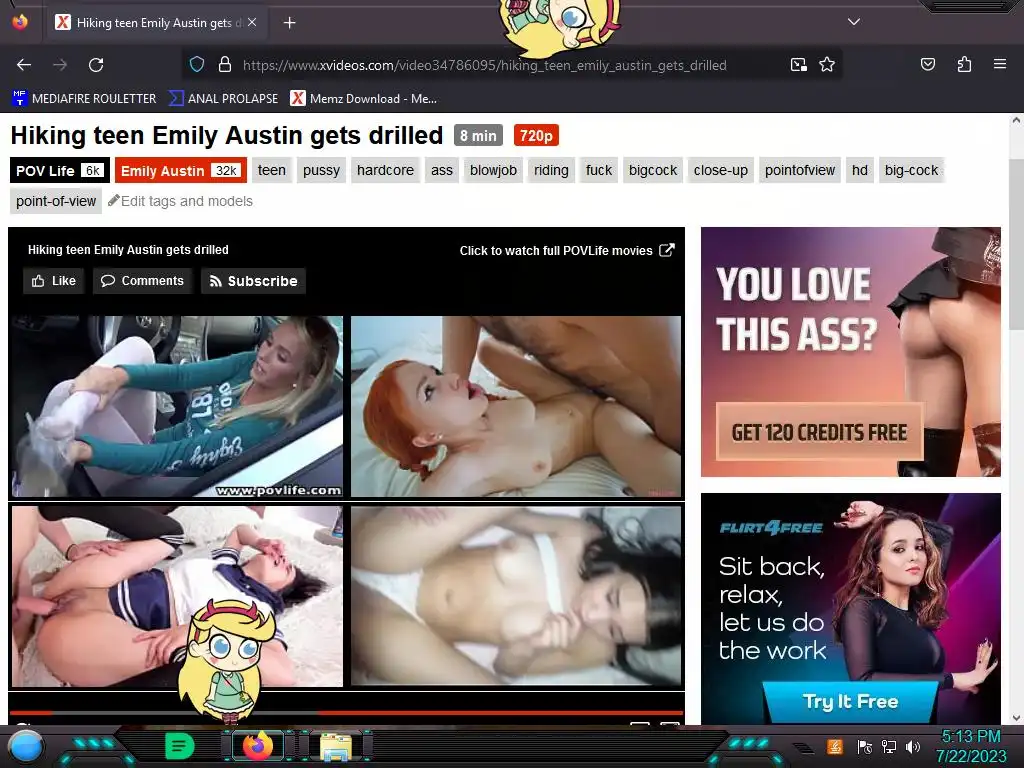
Task: Open the MEDIAFIRE ROULETTER bookmark
Action: coord(84,99)
